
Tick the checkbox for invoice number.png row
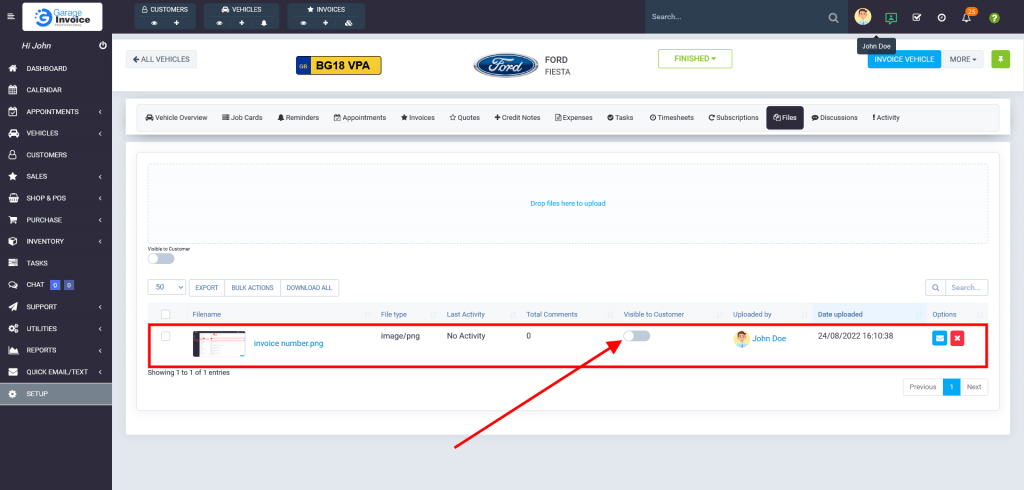point(165,336)
